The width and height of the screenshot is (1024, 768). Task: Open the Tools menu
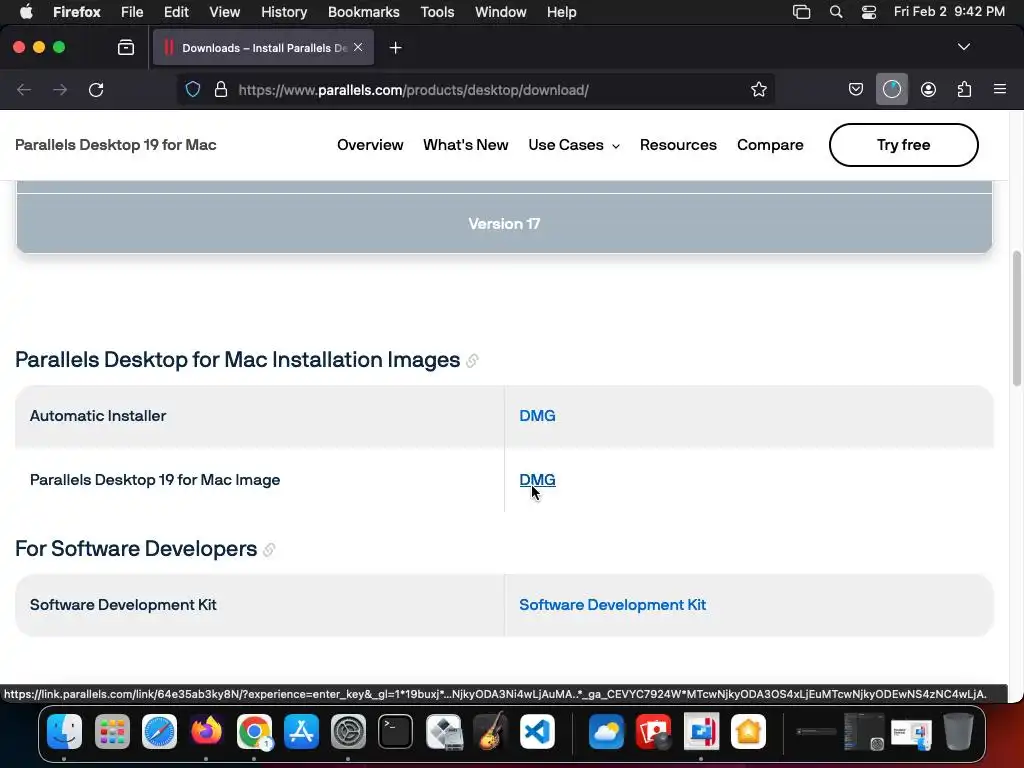437,12
